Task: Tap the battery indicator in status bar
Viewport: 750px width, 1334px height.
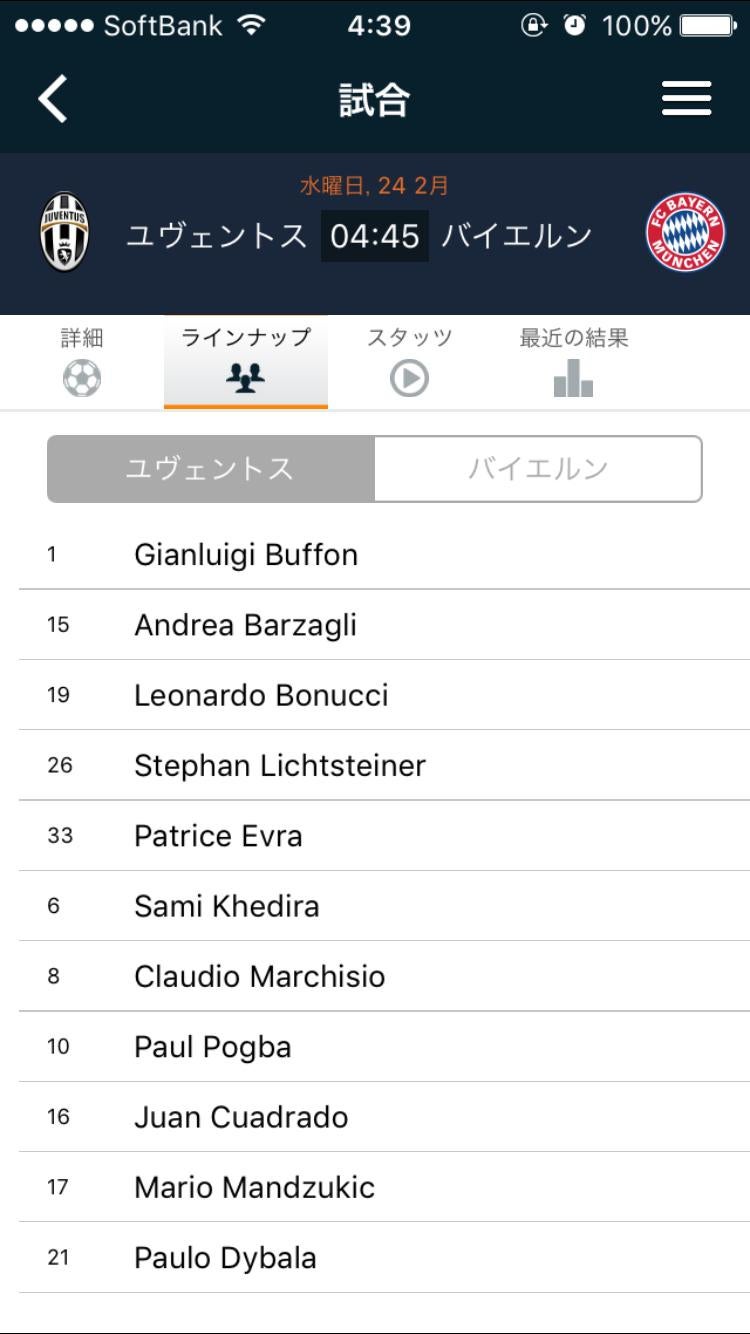Action: (x=707, y=26)
